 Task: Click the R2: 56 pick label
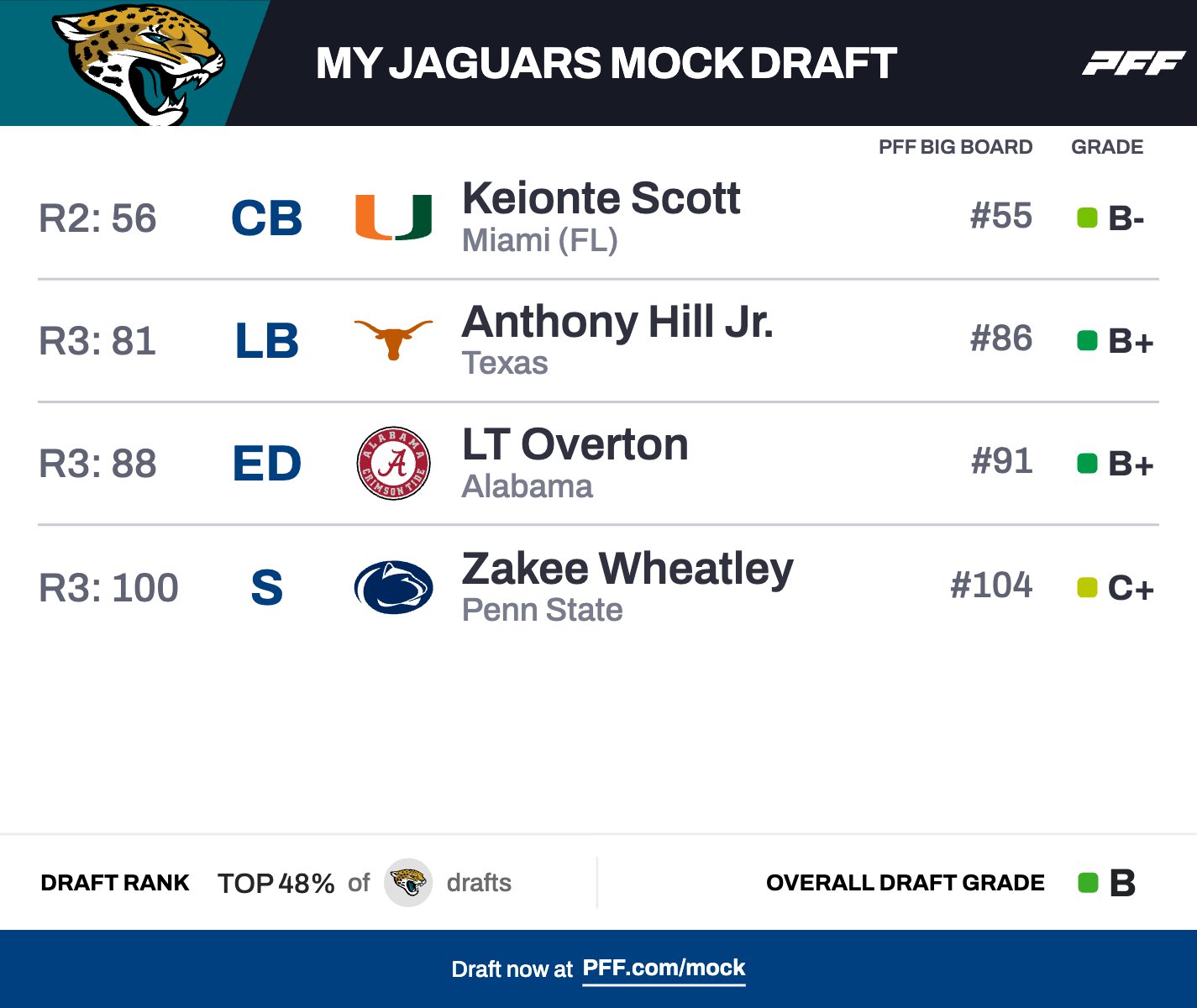[97, 218]
